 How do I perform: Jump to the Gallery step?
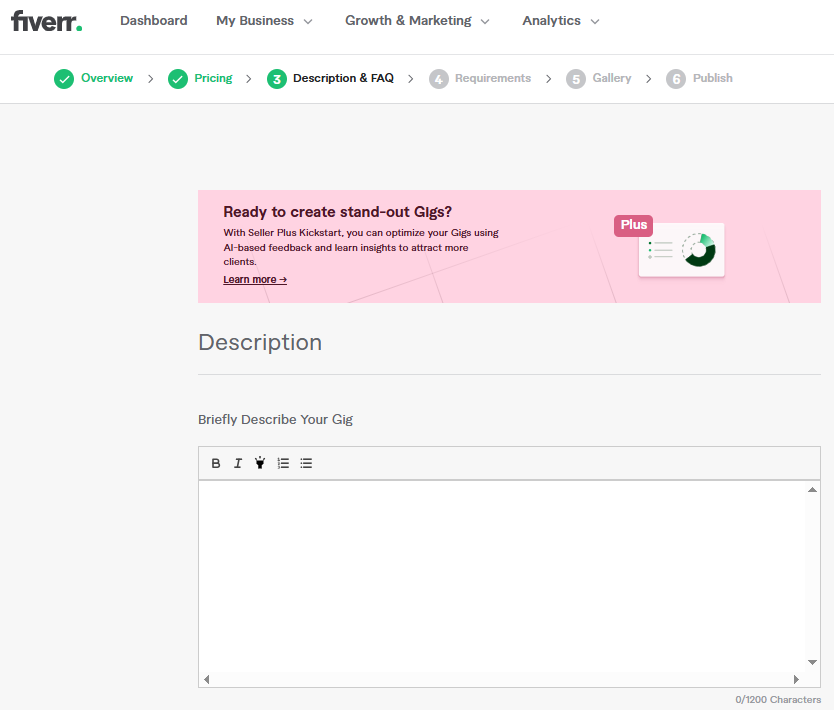(x=611, y=78)
